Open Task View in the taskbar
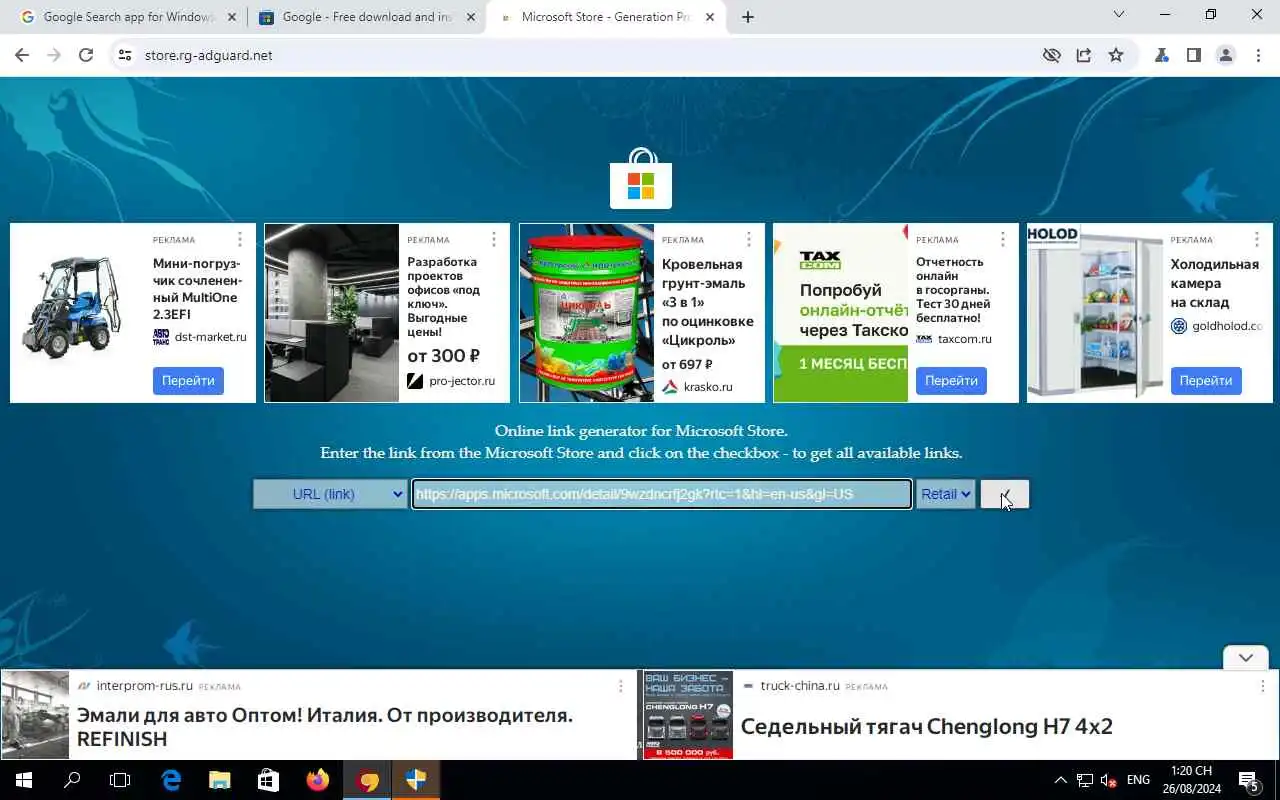 (x=120, y=780)
